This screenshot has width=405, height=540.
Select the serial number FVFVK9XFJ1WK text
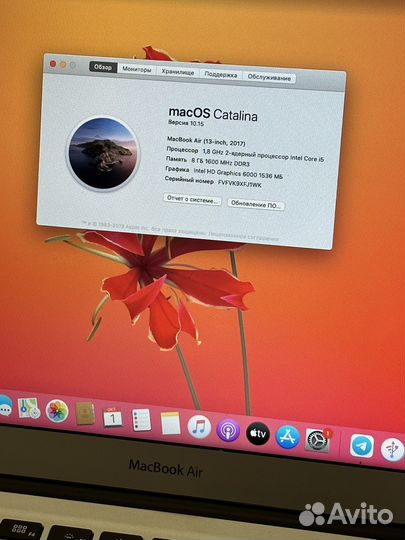240,184
